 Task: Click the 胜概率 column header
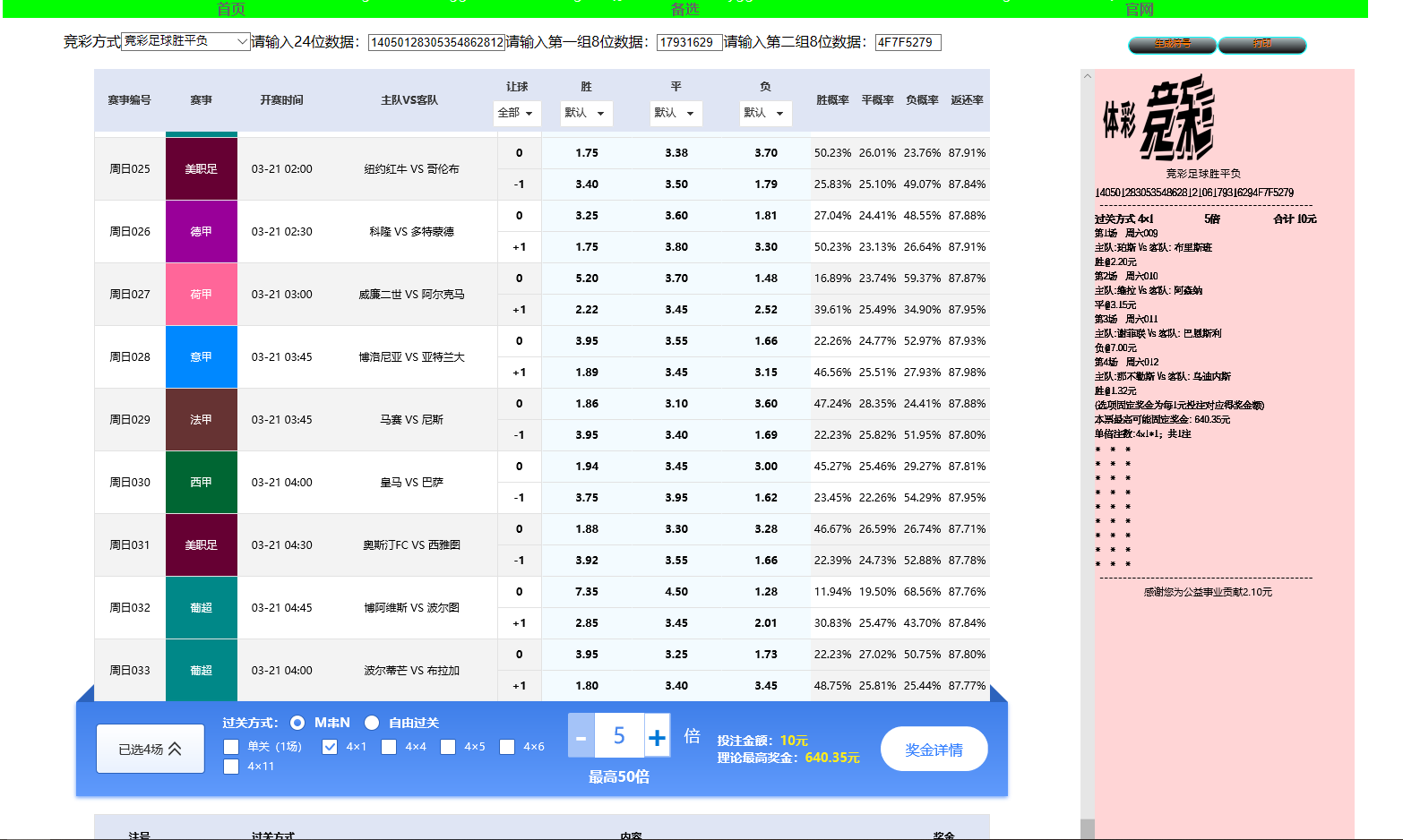[x=833, y=100]
